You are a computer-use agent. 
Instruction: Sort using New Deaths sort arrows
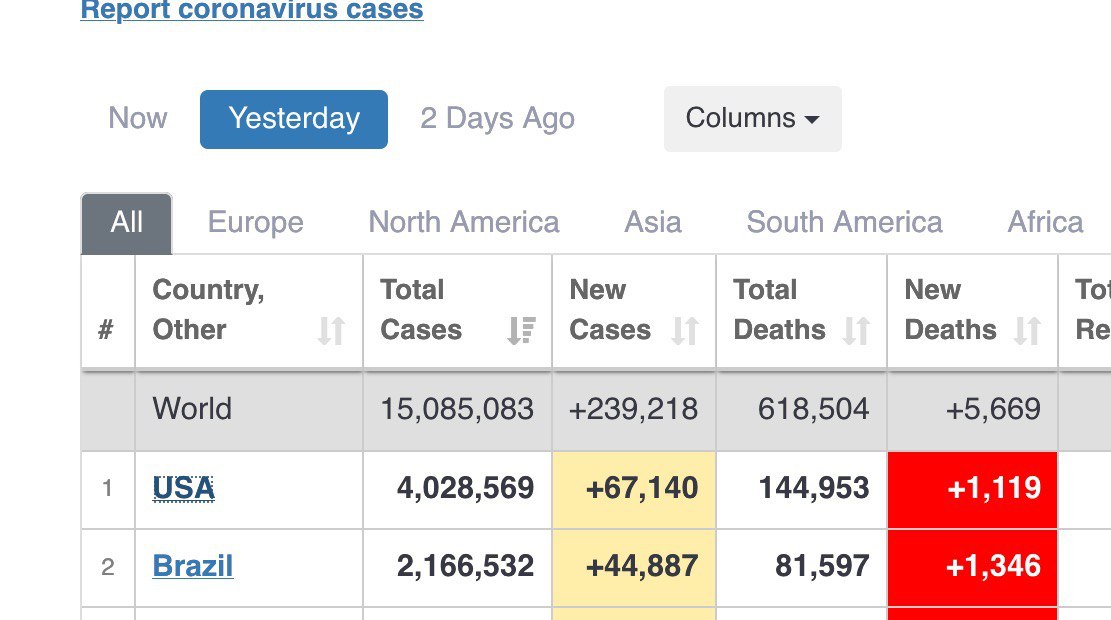click(x=1027, y=331)
